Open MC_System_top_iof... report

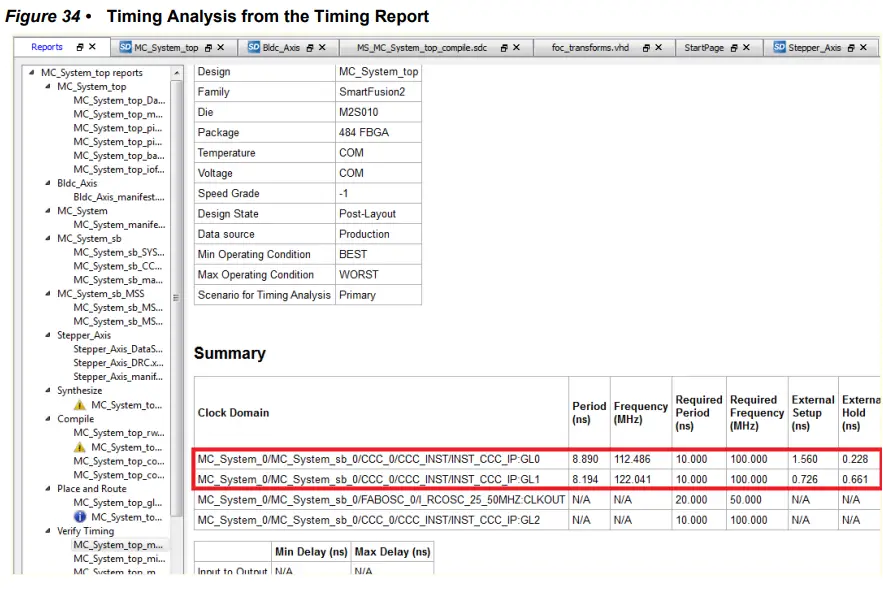pyautogui.click(x=119, y=169)
